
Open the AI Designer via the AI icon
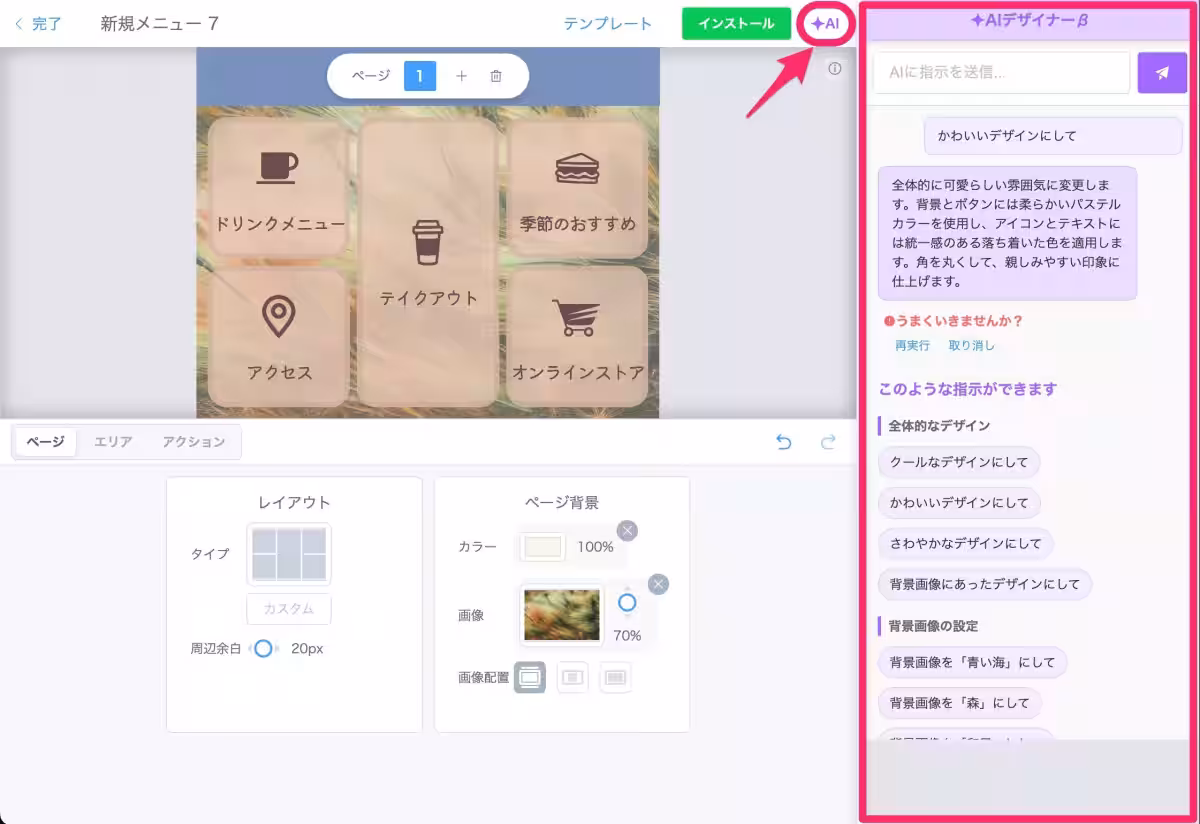coord(826,22)
